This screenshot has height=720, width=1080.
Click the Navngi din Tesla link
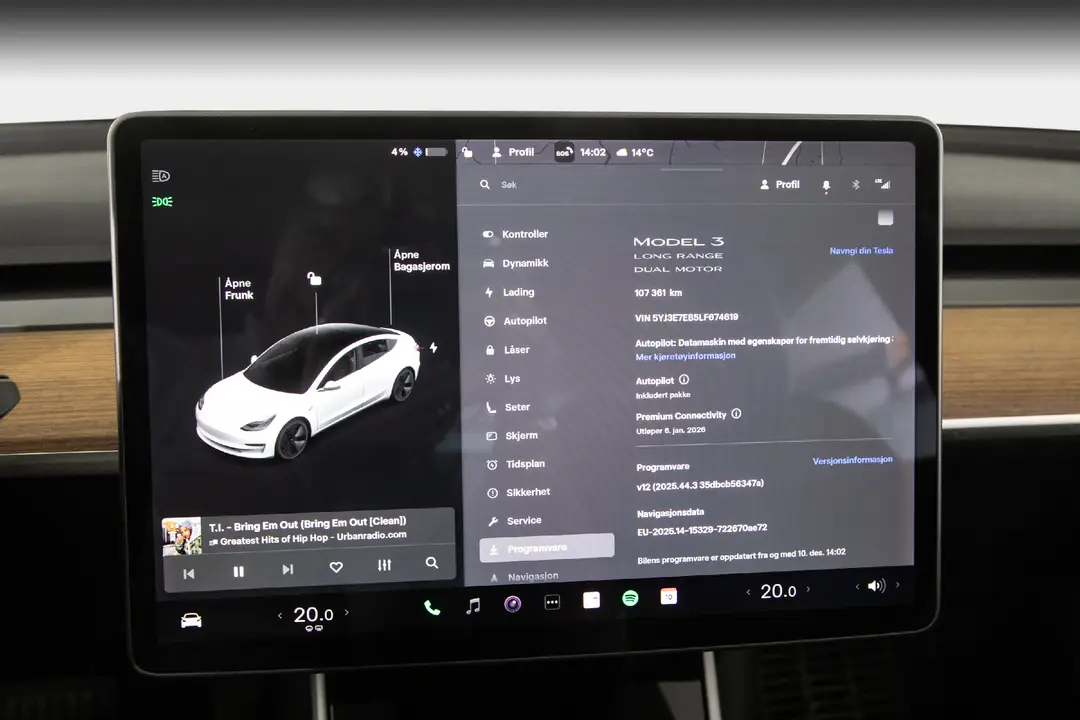pos(861,251)
